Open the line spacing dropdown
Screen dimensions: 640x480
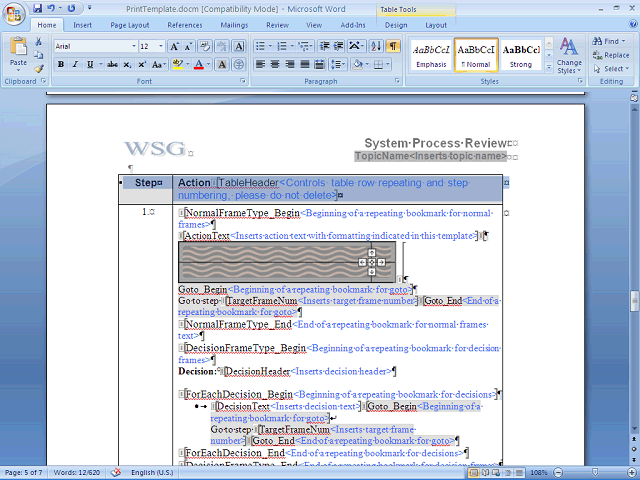click(338, 64)
